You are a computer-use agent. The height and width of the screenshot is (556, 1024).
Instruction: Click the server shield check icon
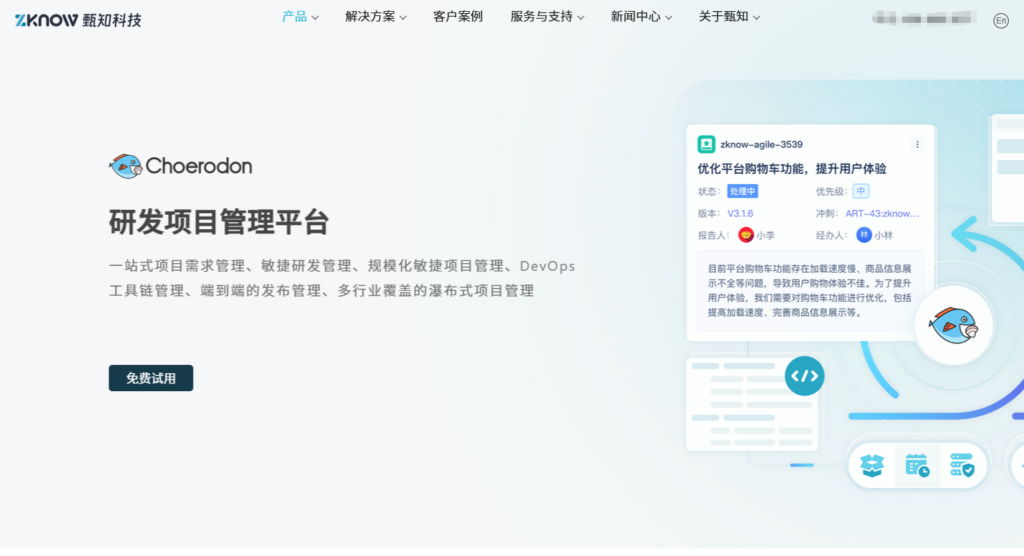click(x=962, y=465)
